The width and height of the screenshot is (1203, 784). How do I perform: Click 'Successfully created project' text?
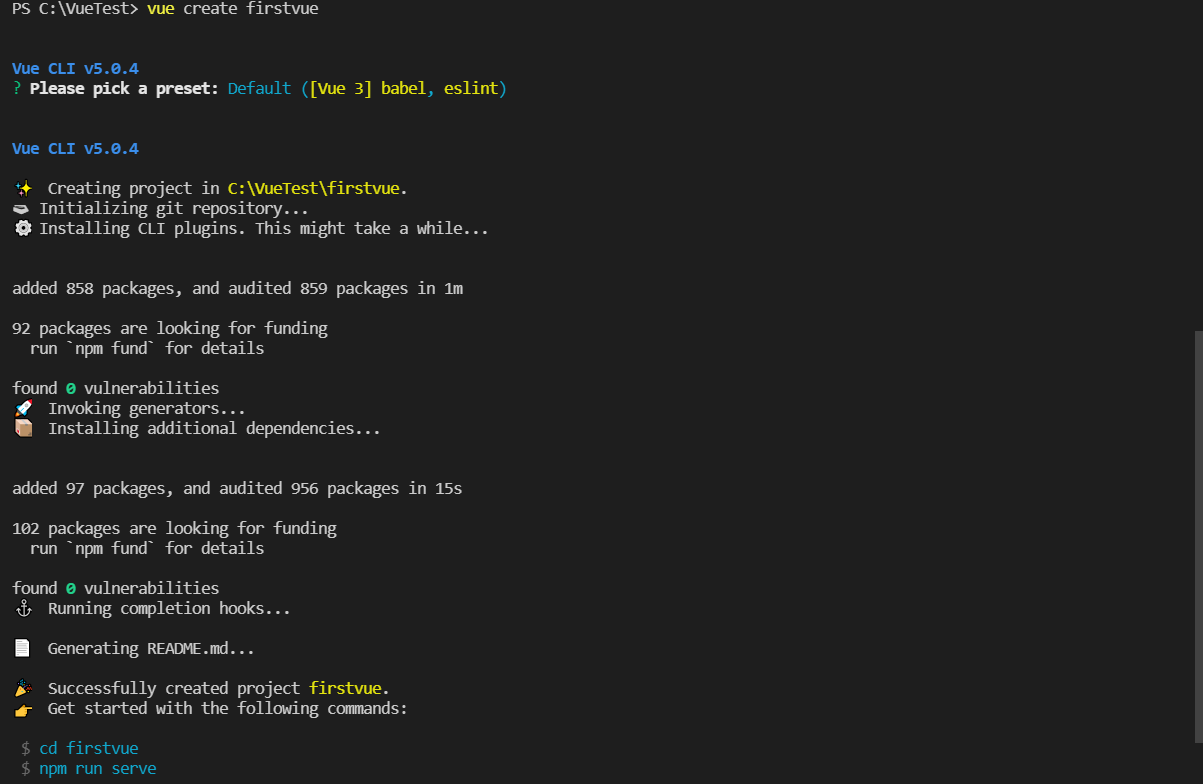pyautogui.click(x=174, y=688)
